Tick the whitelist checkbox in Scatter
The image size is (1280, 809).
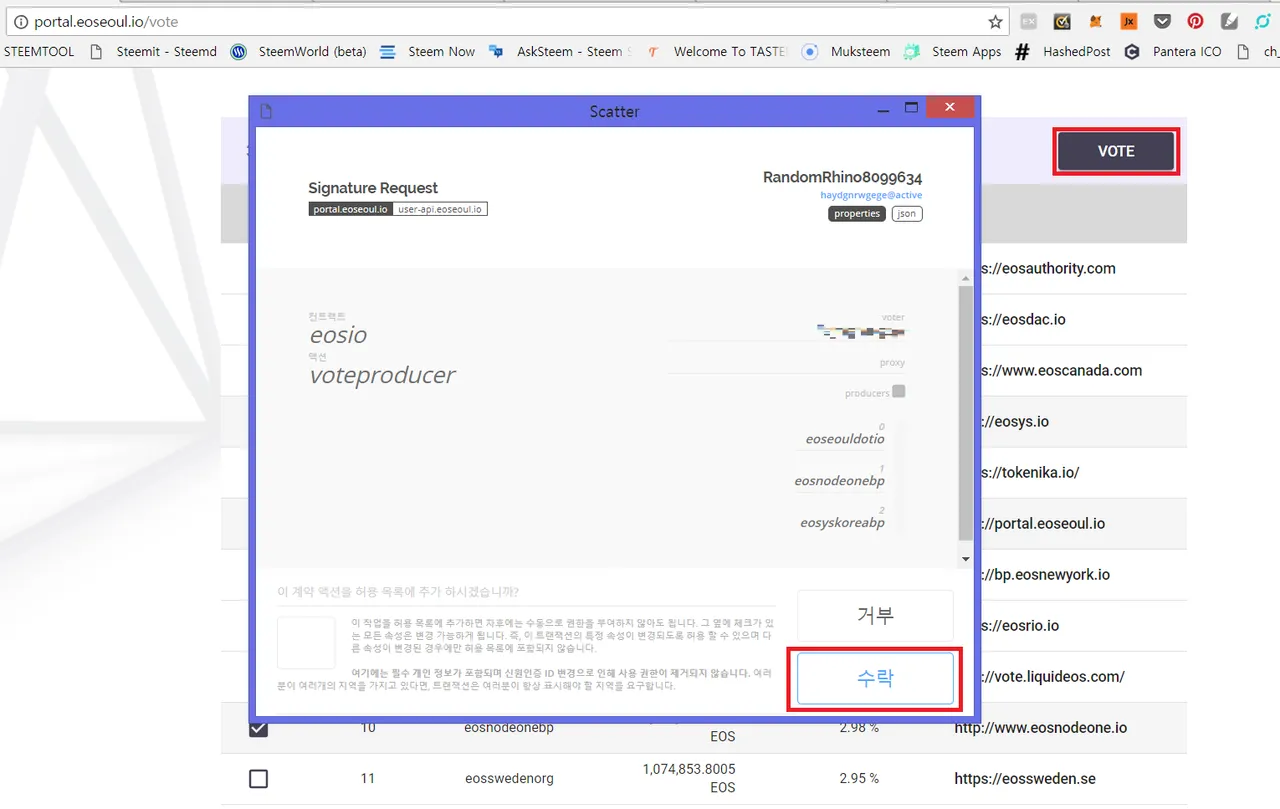pyautogui.click(x=306, y=642)
